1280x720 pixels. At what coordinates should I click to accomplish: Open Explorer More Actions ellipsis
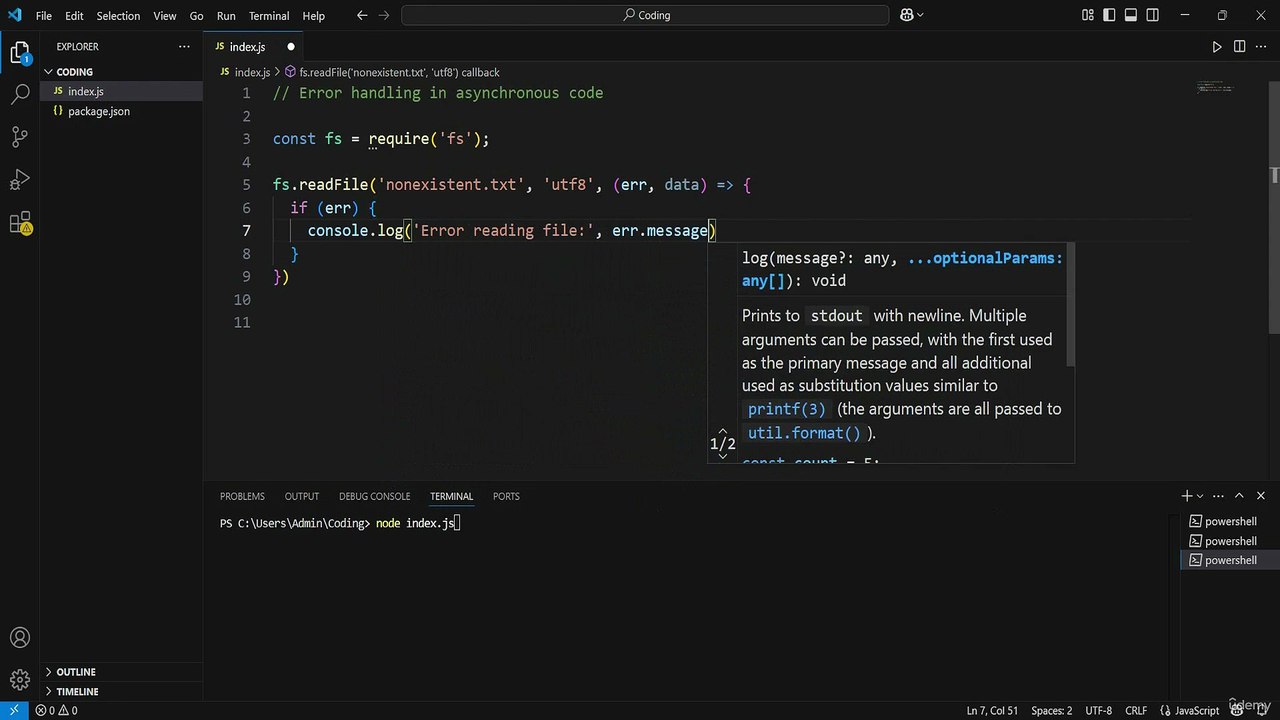[184, 47]
